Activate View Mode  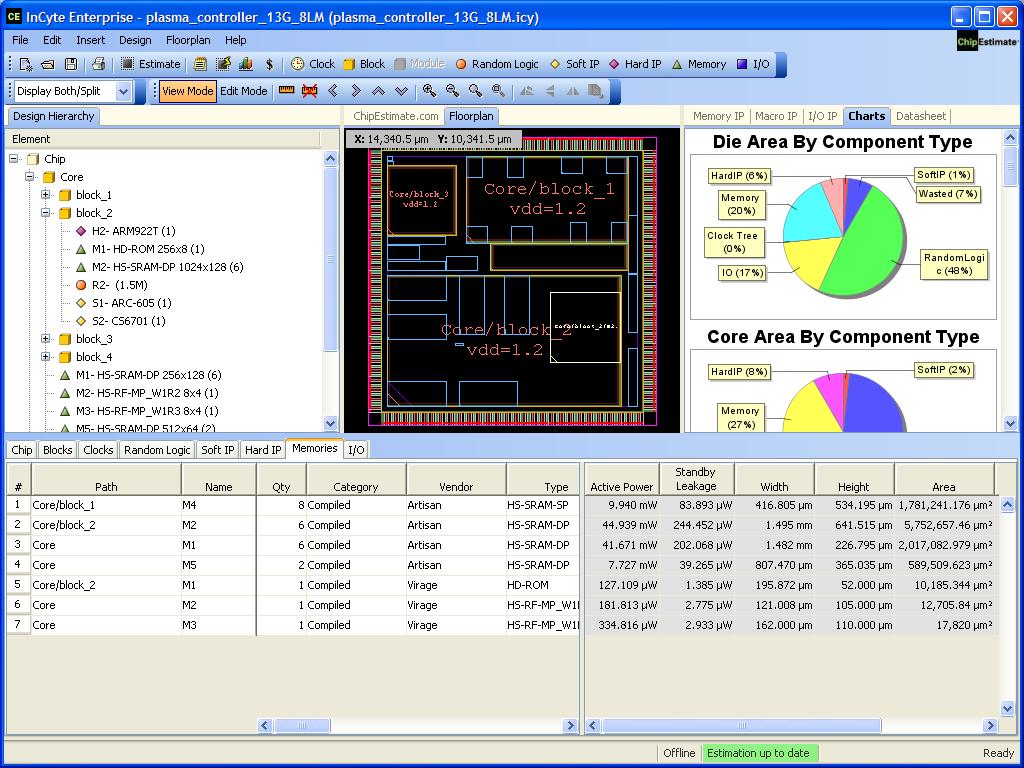(187, 91)
